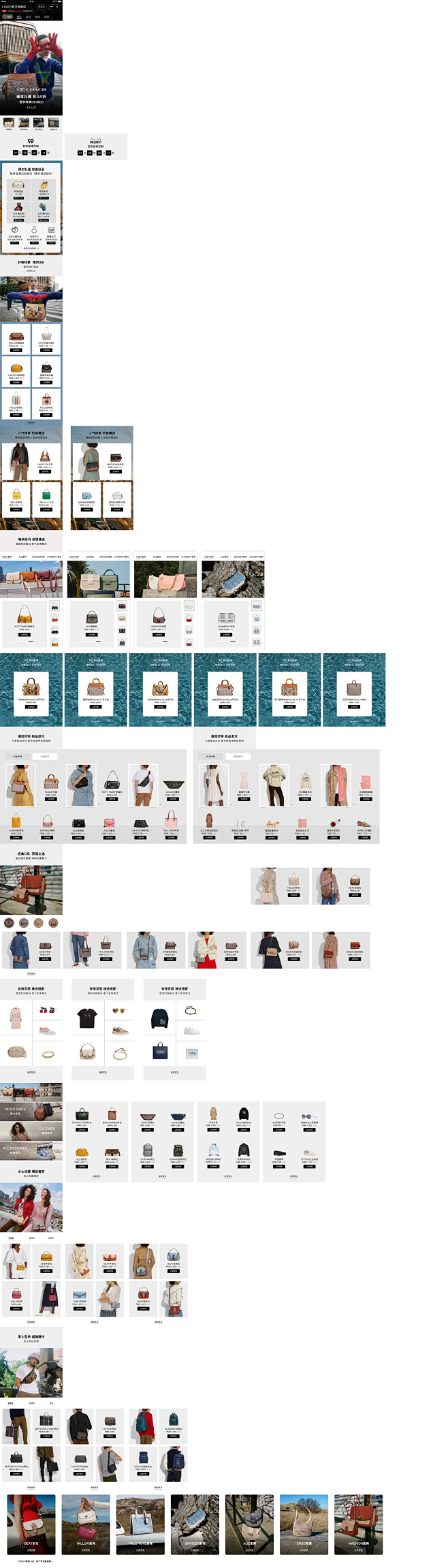
Task: Click the buy button under SOFT TABBY bag
Action: click(x=25, y=635)
